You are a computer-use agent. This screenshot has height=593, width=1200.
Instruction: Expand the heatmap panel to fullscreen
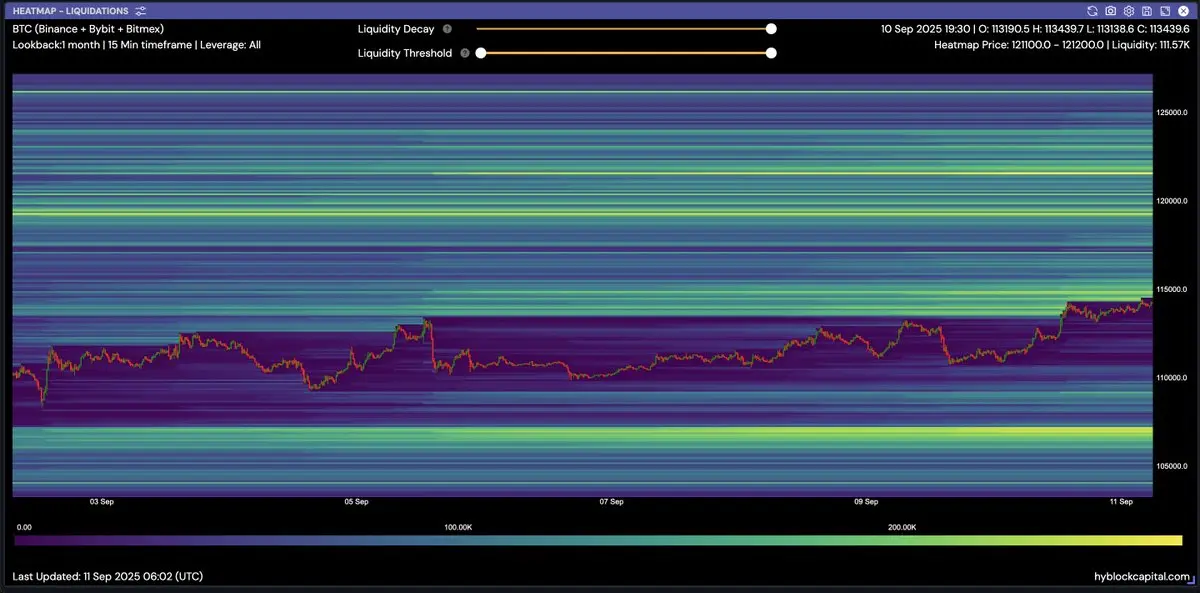click(1164, 11)
